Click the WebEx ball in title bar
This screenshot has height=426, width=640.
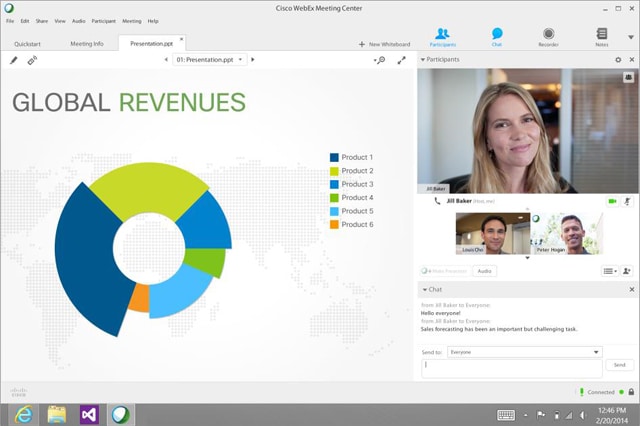[9, 8]
